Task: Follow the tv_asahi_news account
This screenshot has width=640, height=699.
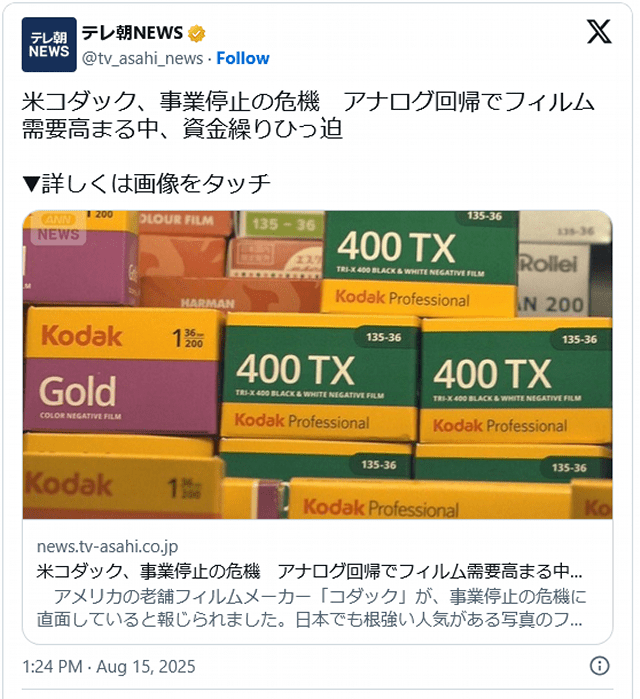Action: pyautogui.click(x=243, y=58)
